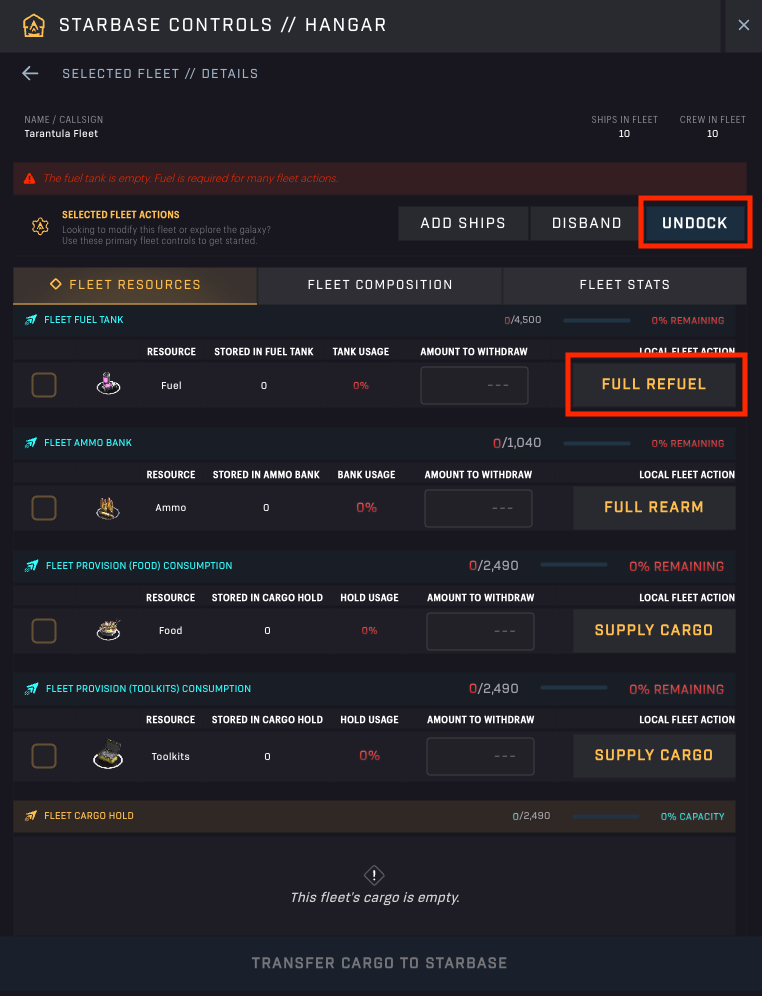Check the Toolkits row checkbox
Viewport: 762px width, 996px height.
click(44, 755)
